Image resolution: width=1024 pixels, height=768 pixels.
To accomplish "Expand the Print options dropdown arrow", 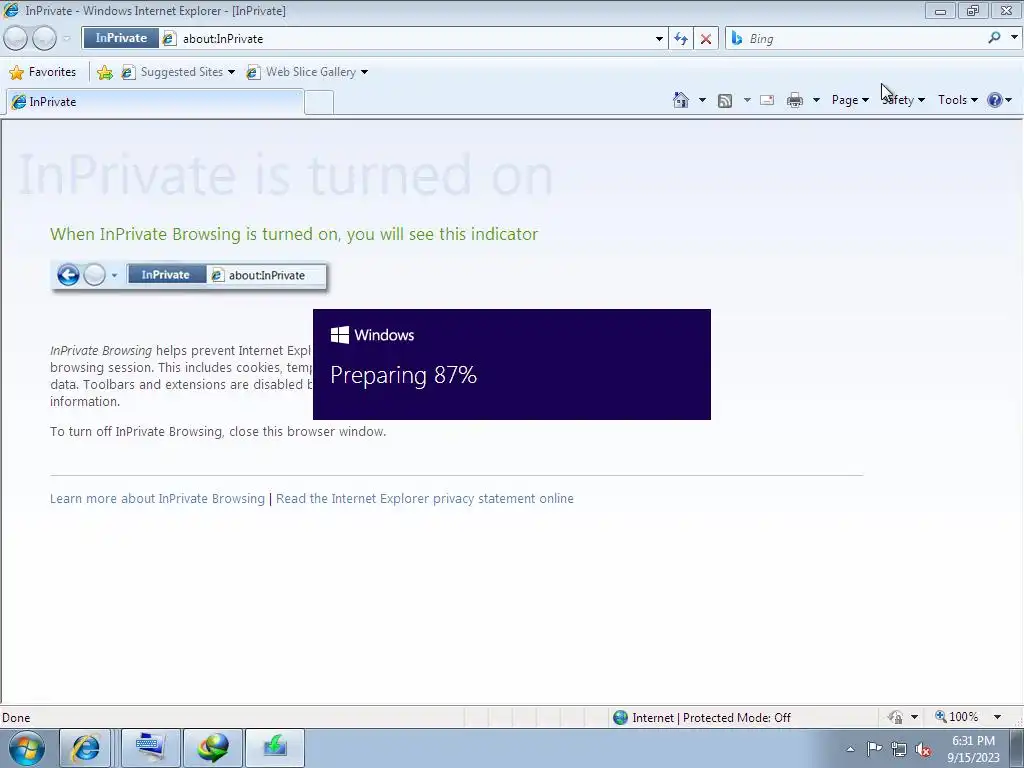I will click(816, 100).
